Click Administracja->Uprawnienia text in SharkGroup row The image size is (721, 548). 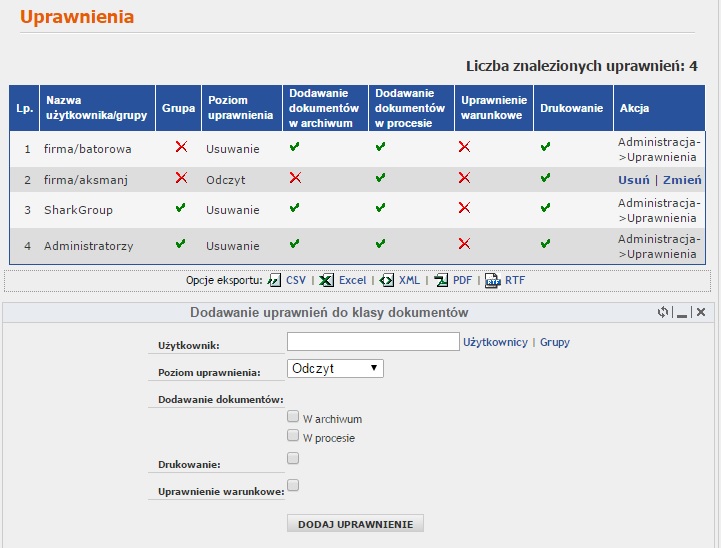pos(659,210)
